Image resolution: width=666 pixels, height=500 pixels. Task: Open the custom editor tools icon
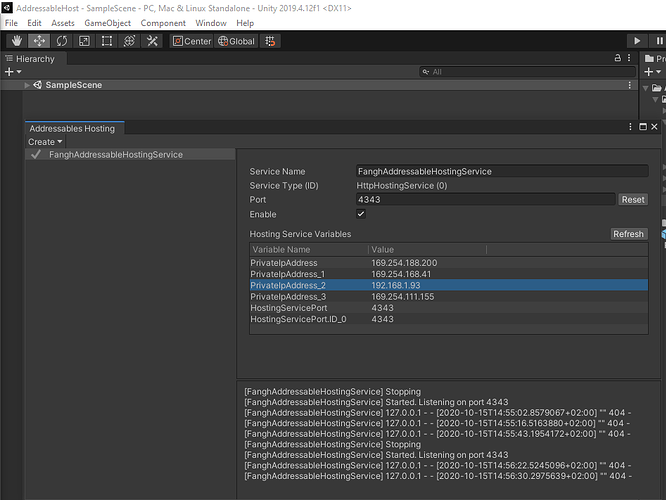[x=152, y=41]
